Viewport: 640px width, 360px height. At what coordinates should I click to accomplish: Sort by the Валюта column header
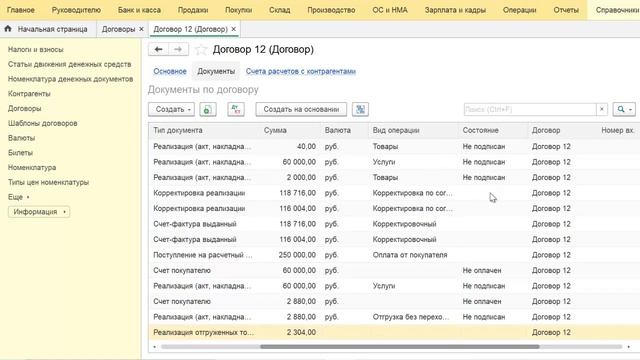[x=338, y=130]
